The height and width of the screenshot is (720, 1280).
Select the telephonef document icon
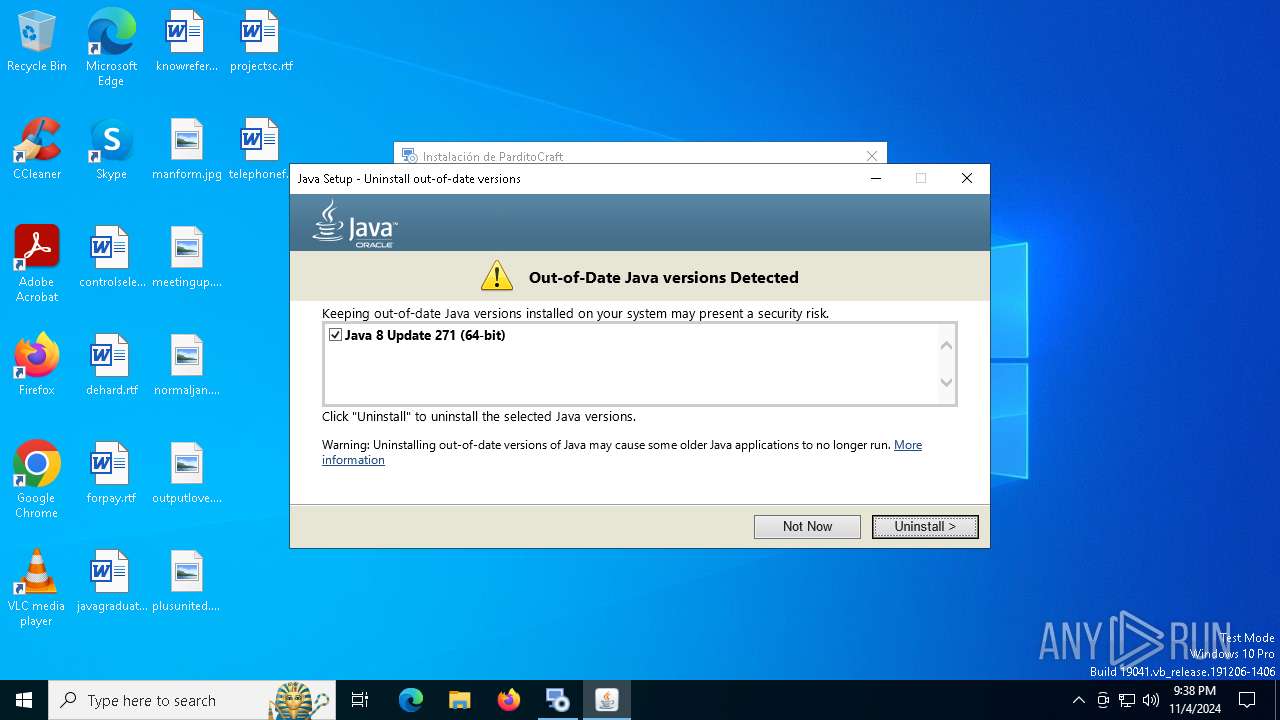click(259, 150)
